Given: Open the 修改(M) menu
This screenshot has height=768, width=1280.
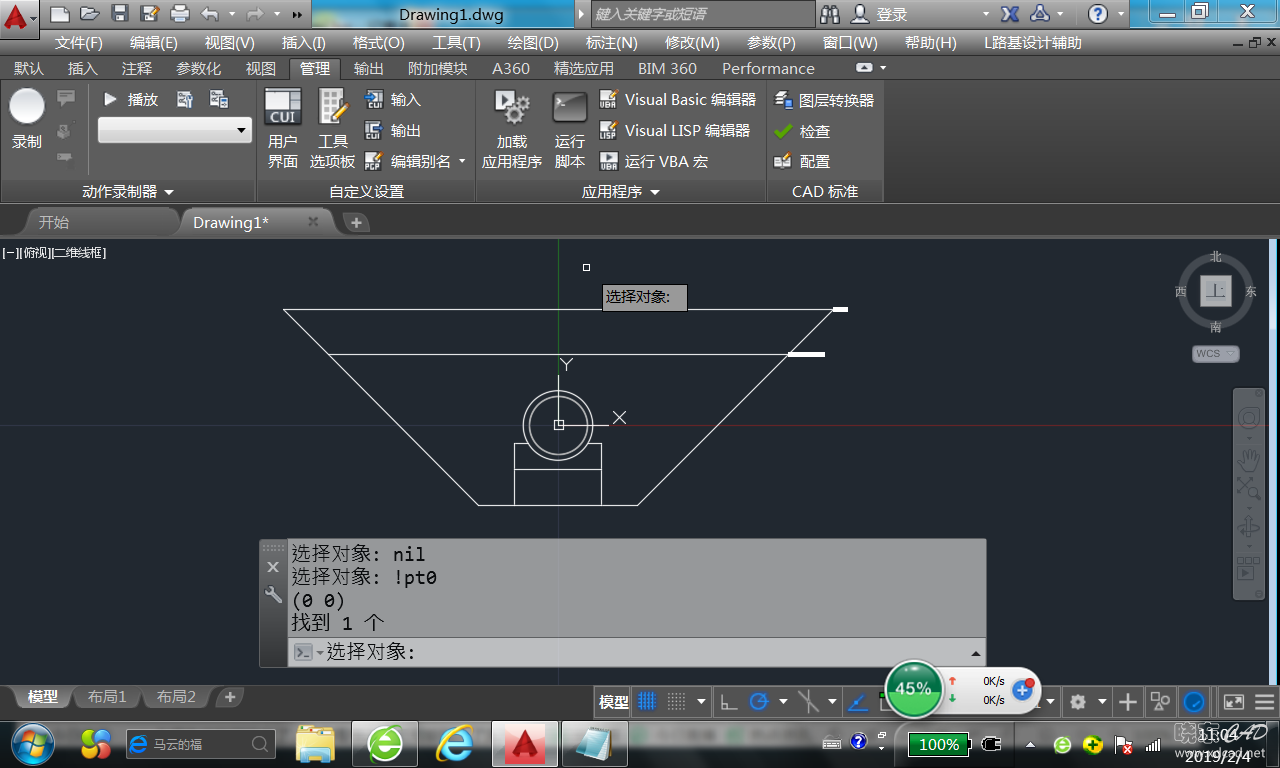Looking at the screenshot, I should (692, 43).
